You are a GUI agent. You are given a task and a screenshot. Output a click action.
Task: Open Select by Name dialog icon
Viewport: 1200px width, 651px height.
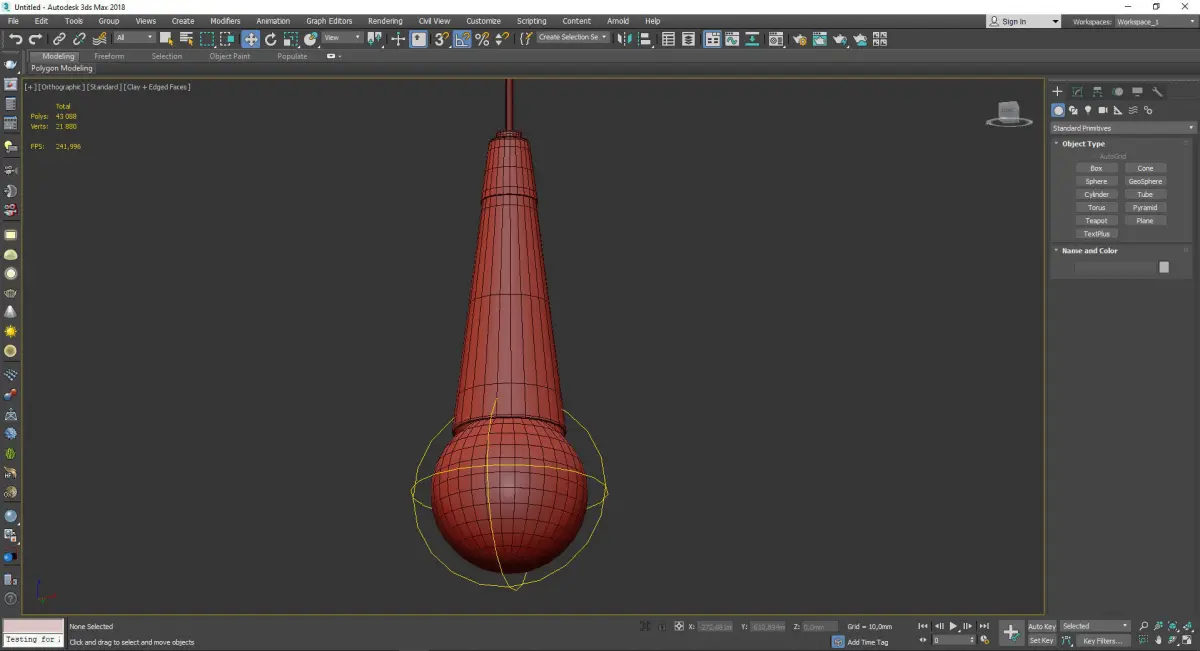coord(186,39)
